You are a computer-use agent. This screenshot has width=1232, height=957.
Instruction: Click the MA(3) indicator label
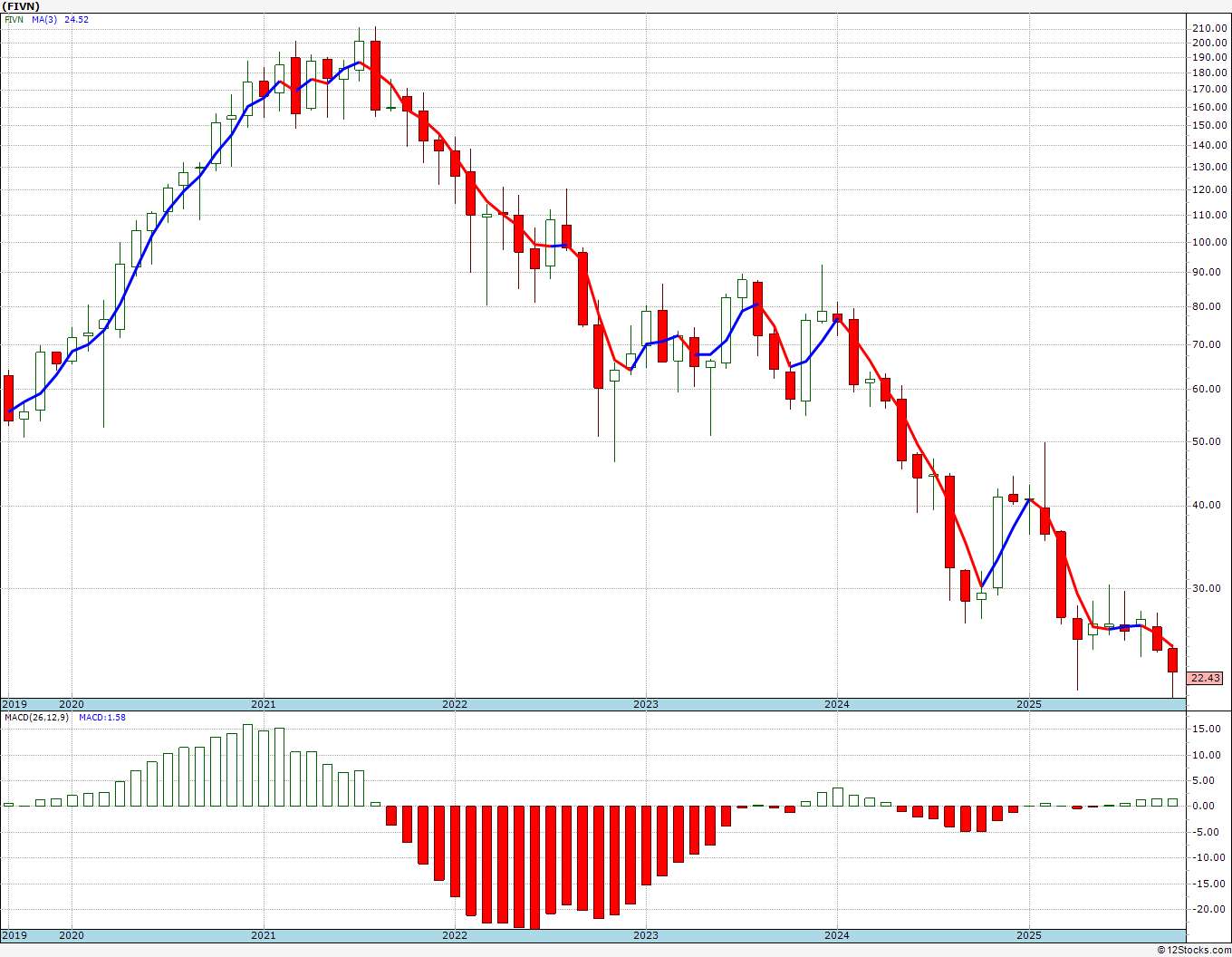(x=44, y=19)
